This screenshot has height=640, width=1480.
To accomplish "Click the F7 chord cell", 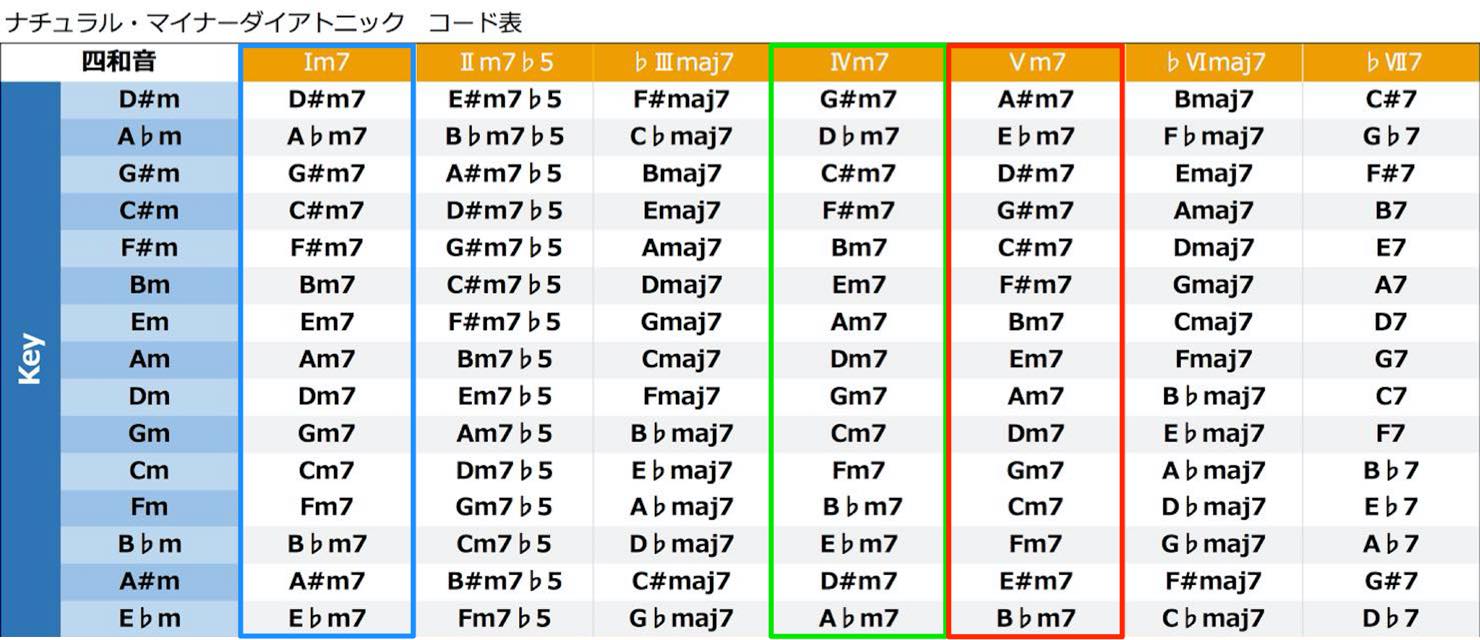I will (x=1391, y=433).
